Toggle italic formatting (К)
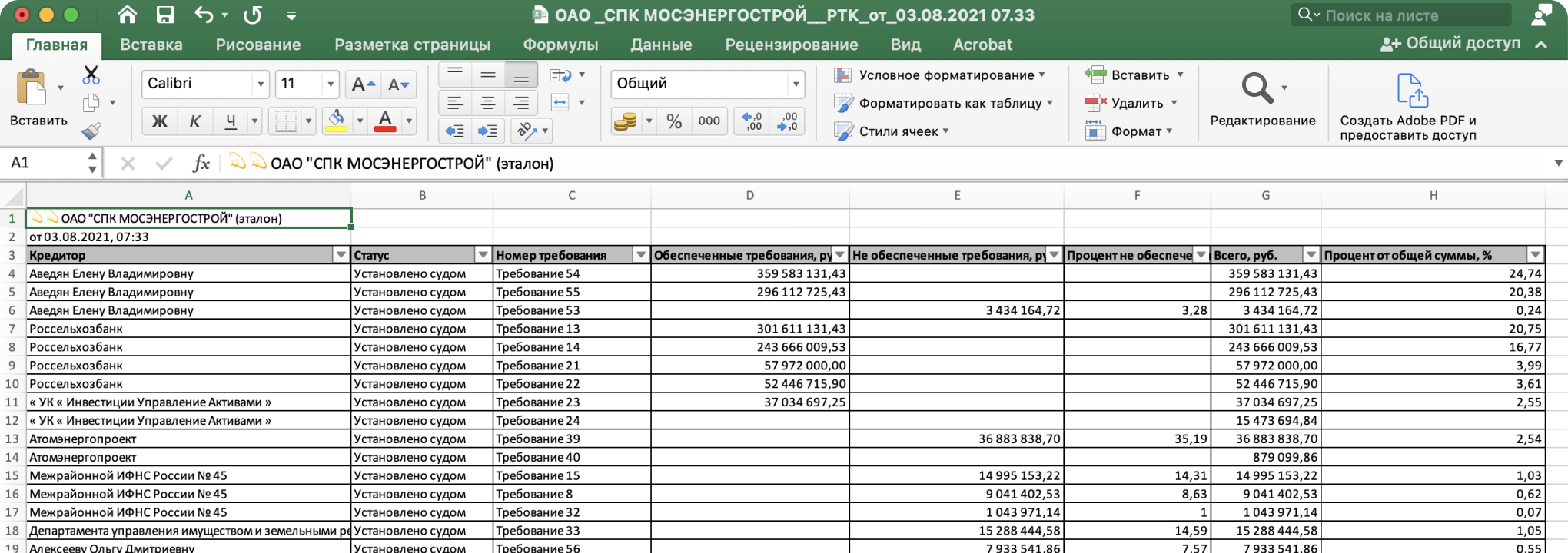1568x553 pixels. [195, 121]
